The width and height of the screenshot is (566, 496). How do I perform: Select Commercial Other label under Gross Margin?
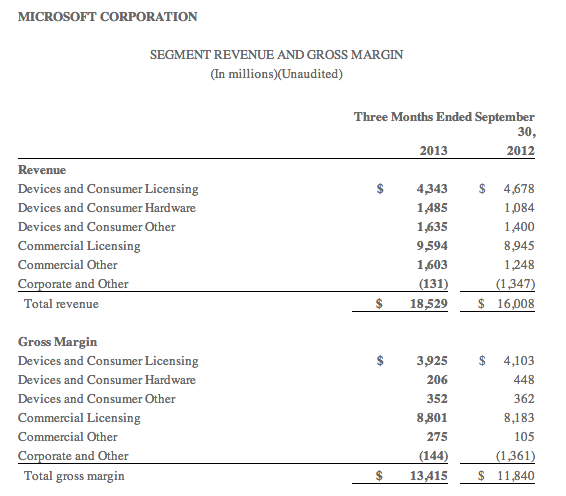68,437
